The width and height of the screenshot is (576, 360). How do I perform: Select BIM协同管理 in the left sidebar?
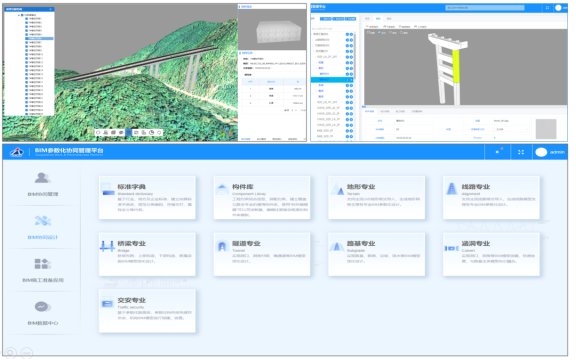(x=43, y=184)
